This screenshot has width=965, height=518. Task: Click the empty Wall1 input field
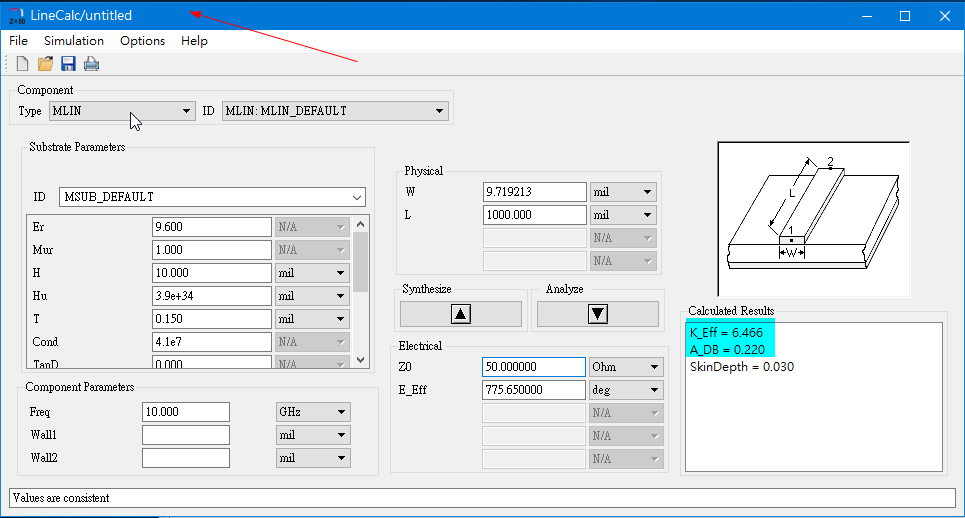186,435
